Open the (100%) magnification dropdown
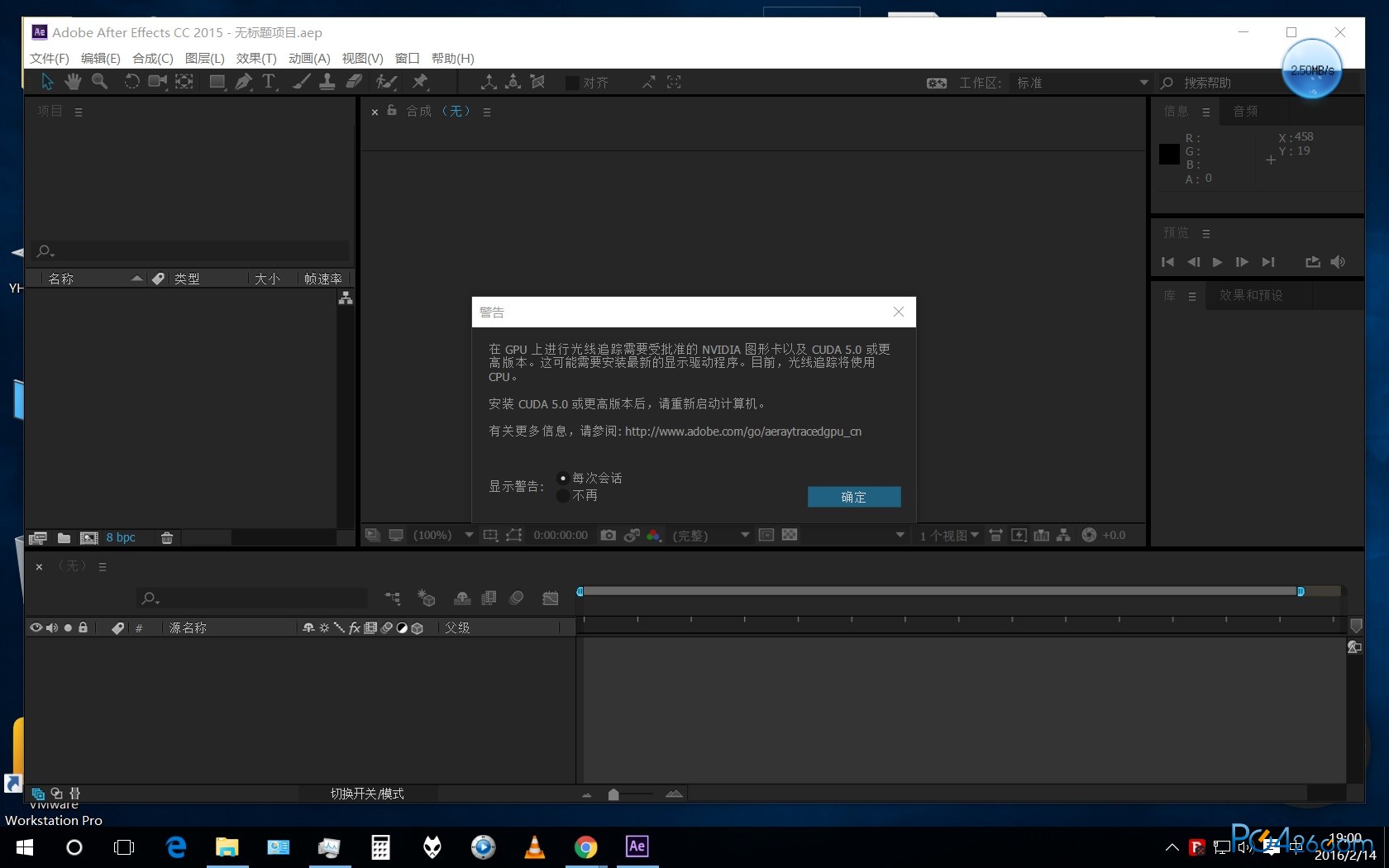This screenshot has width=1389, height=868. pyautogui.click(x=442, y=535)
